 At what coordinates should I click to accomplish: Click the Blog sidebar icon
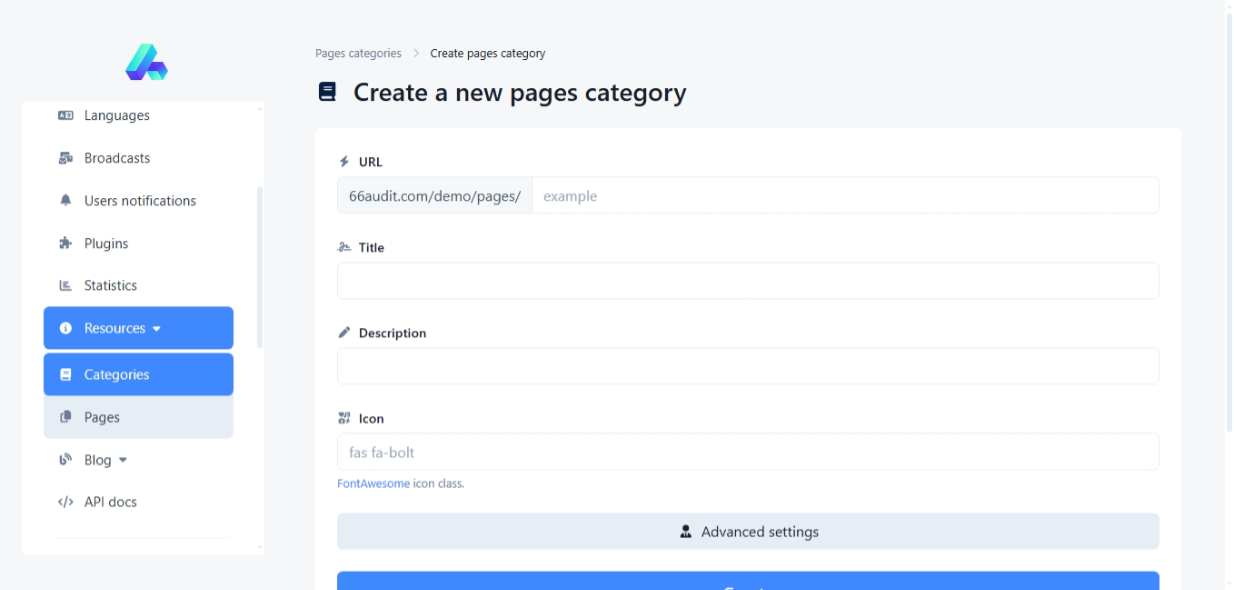click(x=66, y=460)
